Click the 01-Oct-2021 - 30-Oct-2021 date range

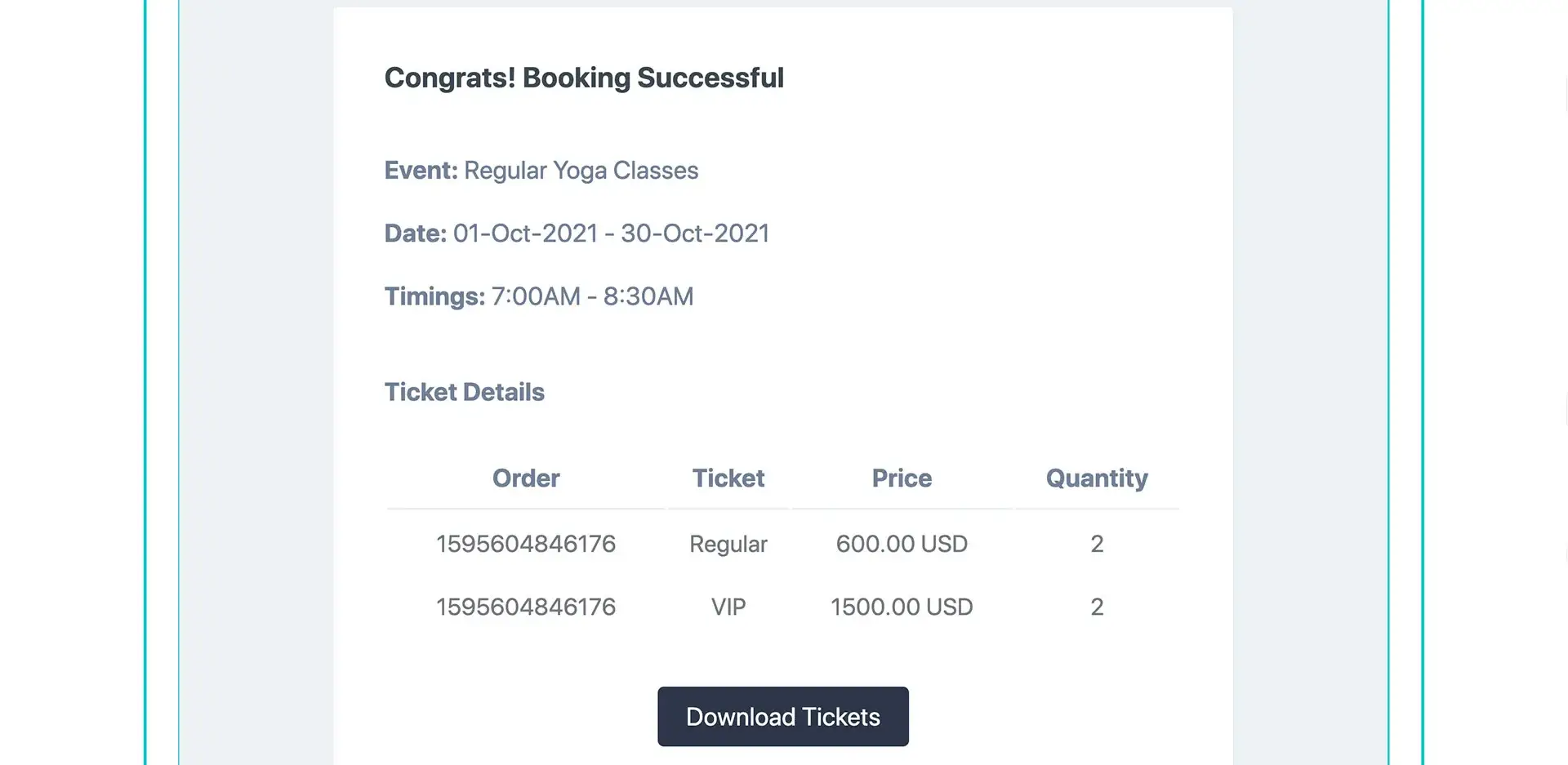pyautogui.click(x=611, y=233)
